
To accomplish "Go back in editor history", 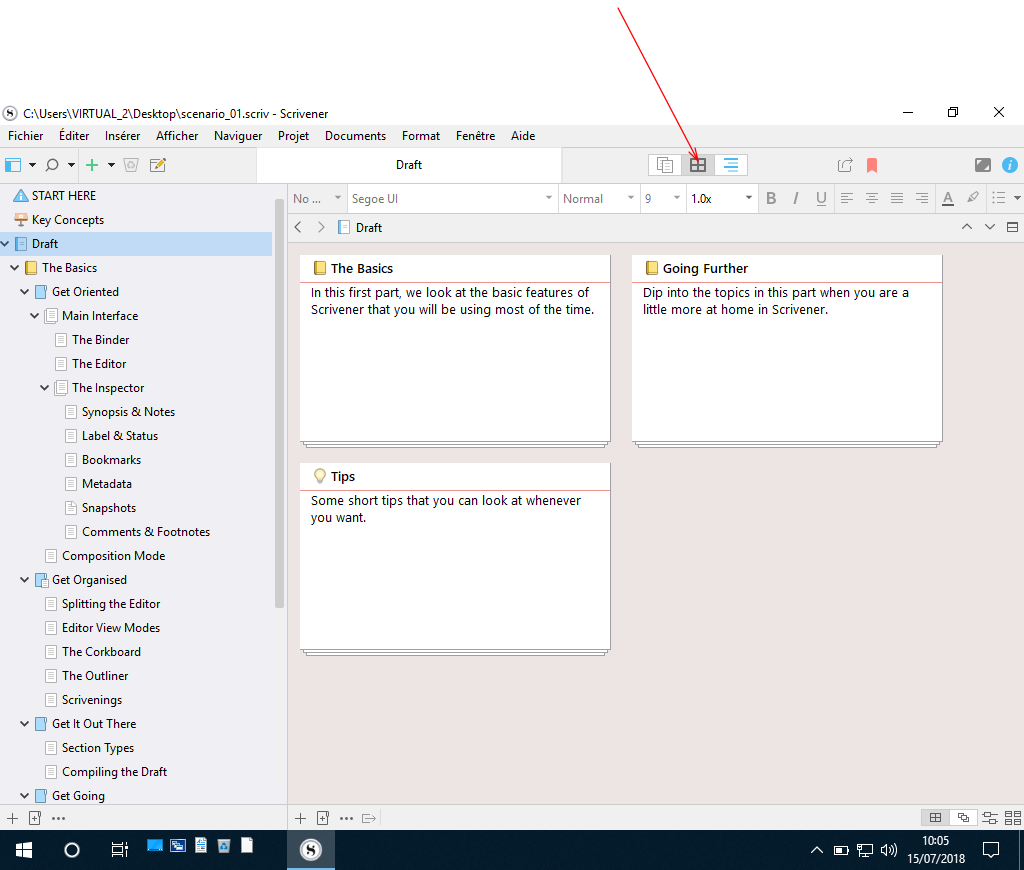I will pos(298,227).
